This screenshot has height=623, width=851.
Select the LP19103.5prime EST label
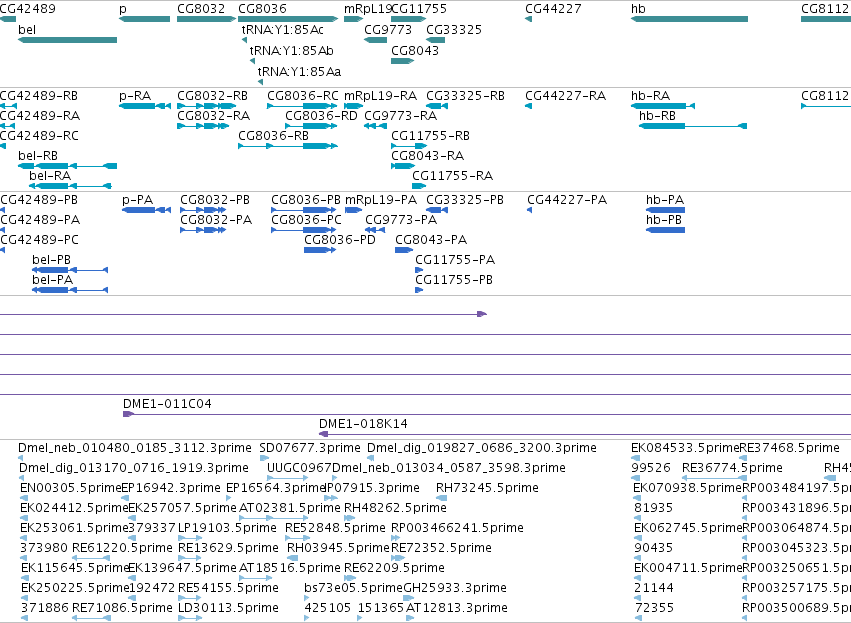coord(227,528)
